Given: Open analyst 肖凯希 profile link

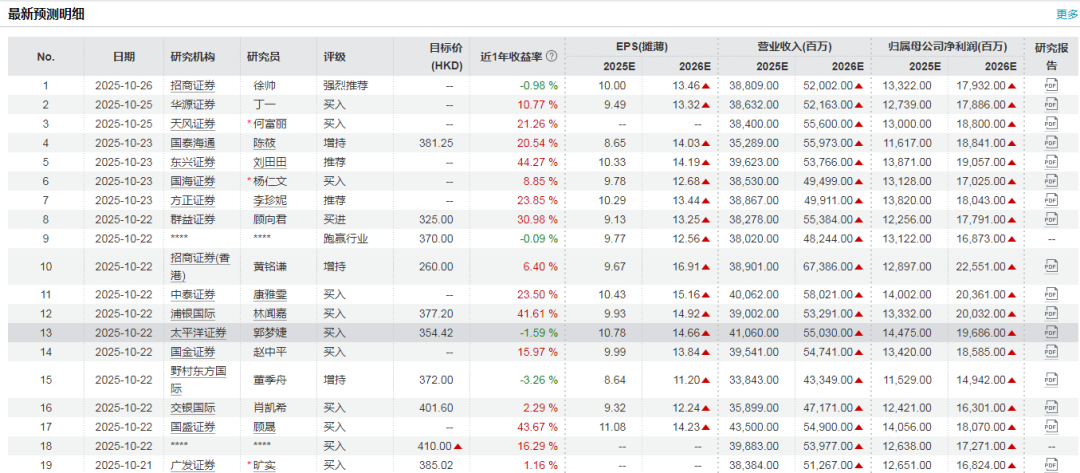Looking at the screenshot, I should [x=270, y=408].
